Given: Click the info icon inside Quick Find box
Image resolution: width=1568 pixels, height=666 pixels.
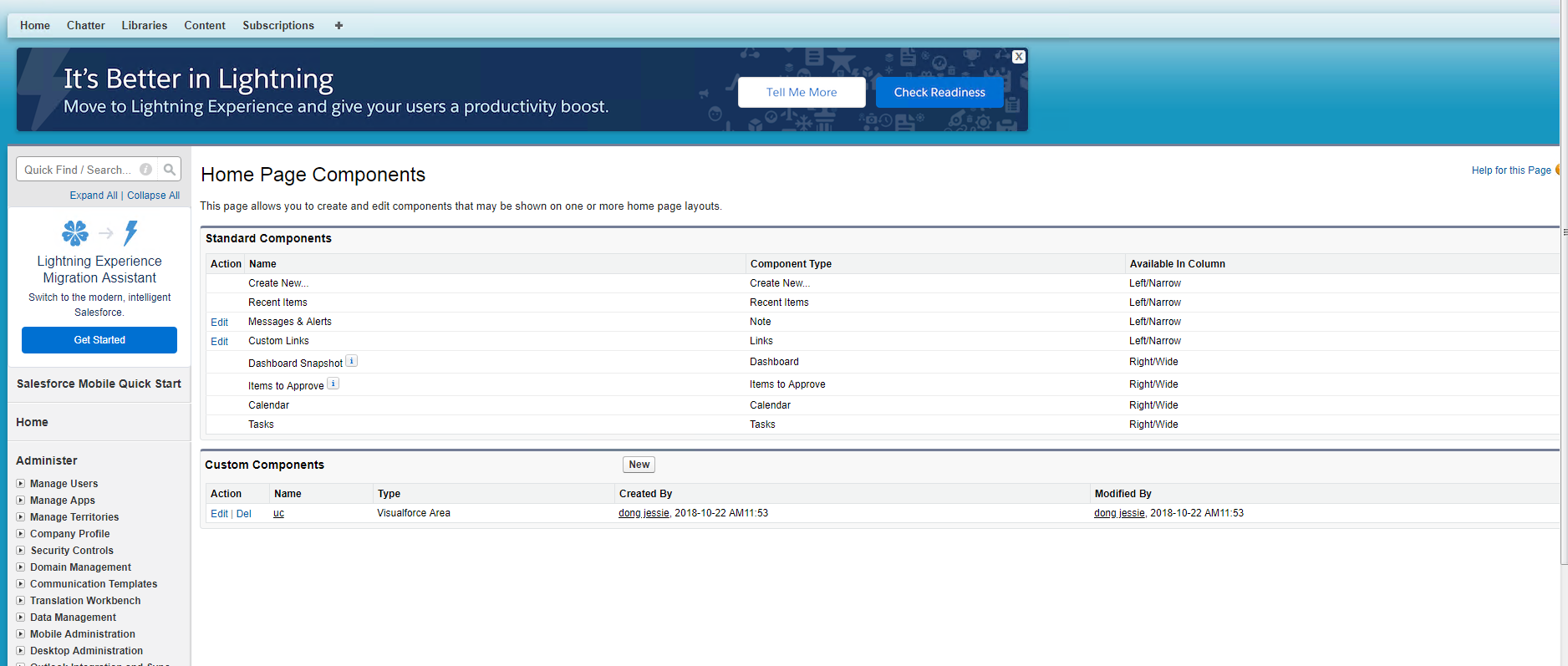Looking at the screenshot, I should coord(146,170).
